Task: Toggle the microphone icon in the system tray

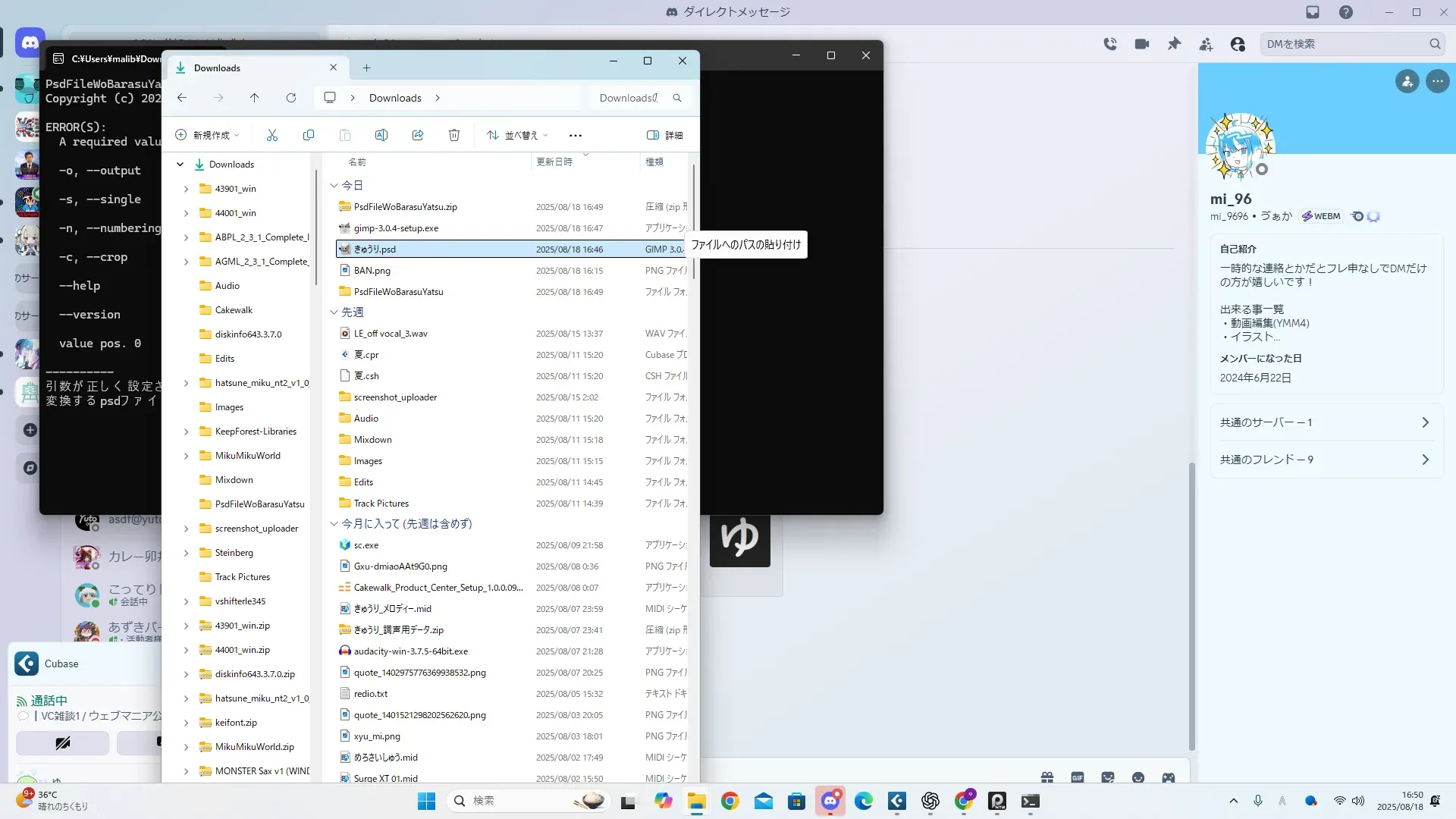Action: pyautogui.click(x=1258, y=801)
